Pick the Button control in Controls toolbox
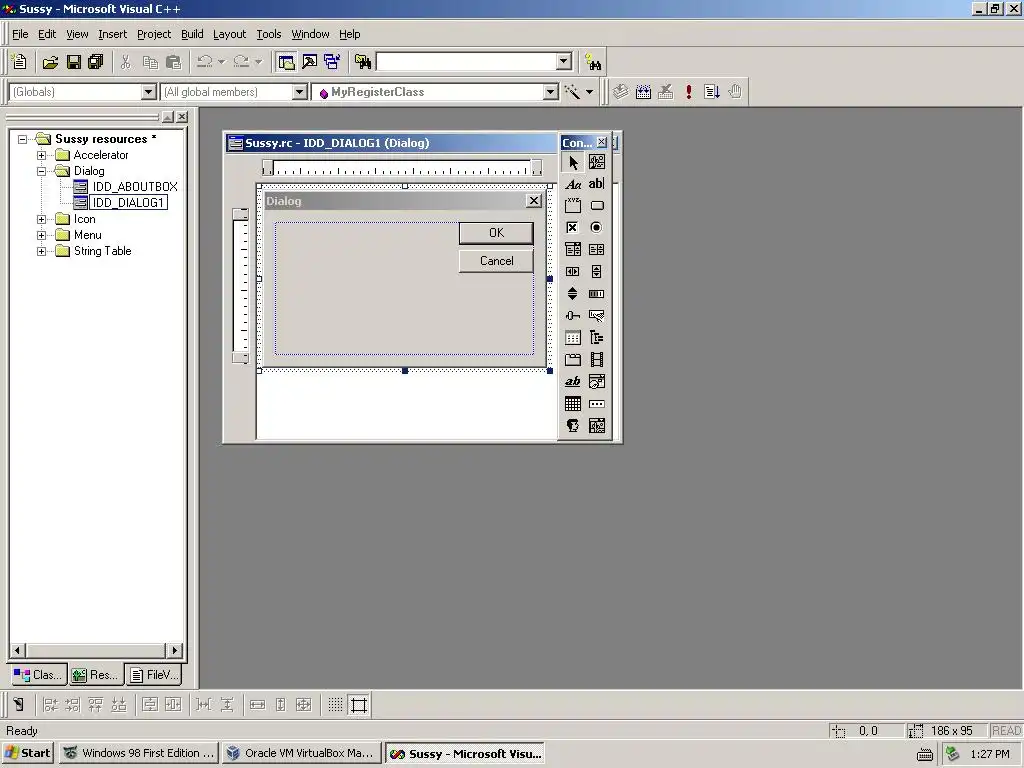Viewport: 1024px width, 768px height. (x=597, y=206)
